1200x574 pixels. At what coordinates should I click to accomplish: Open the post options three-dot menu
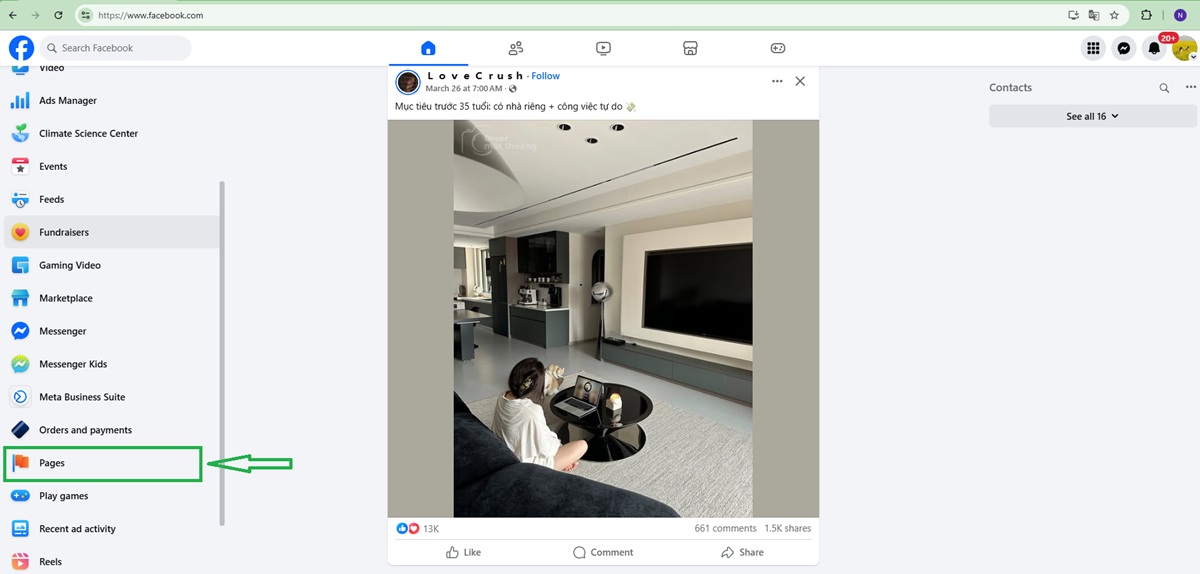point(777,81)
